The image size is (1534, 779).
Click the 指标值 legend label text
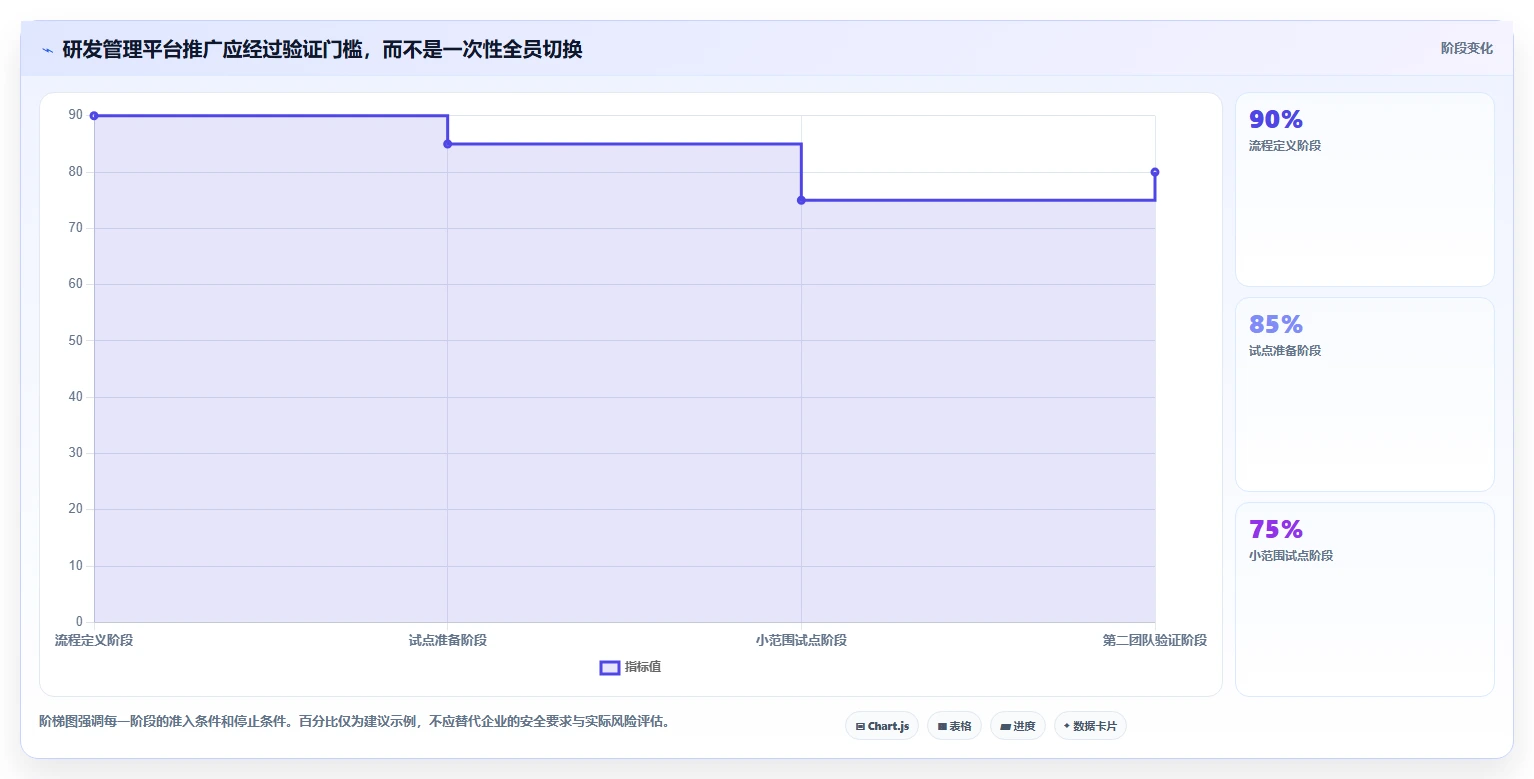point(643,667)
